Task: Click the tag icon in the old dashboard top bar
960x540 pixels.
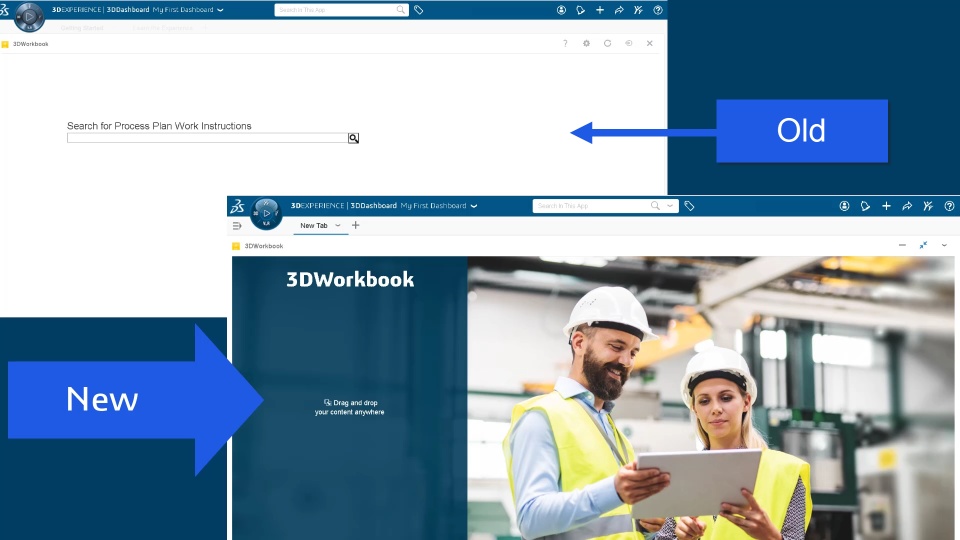Action: (x=419, y=10)
